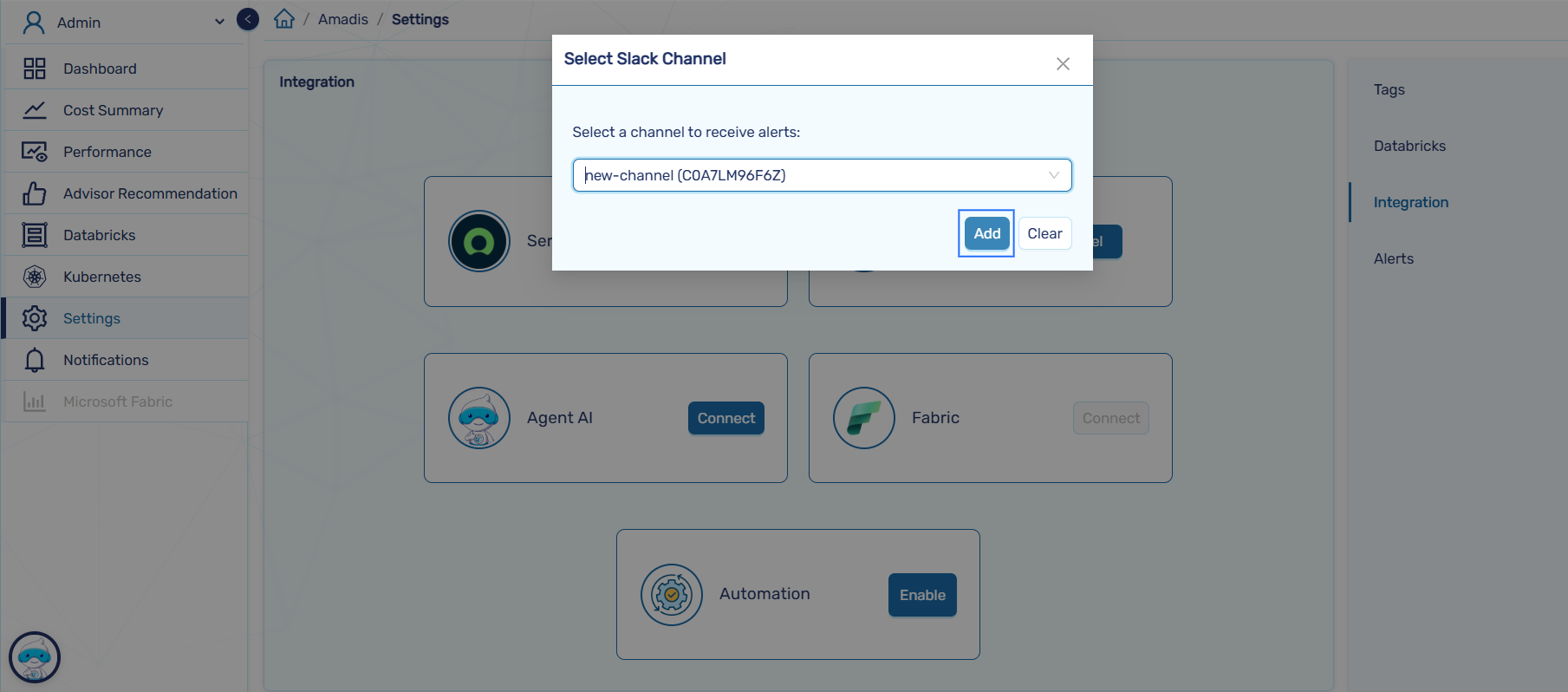Expand the Slack channel dropdown arrow
The height and width of the screenshot is (692, 1568).
(1053, 175)
